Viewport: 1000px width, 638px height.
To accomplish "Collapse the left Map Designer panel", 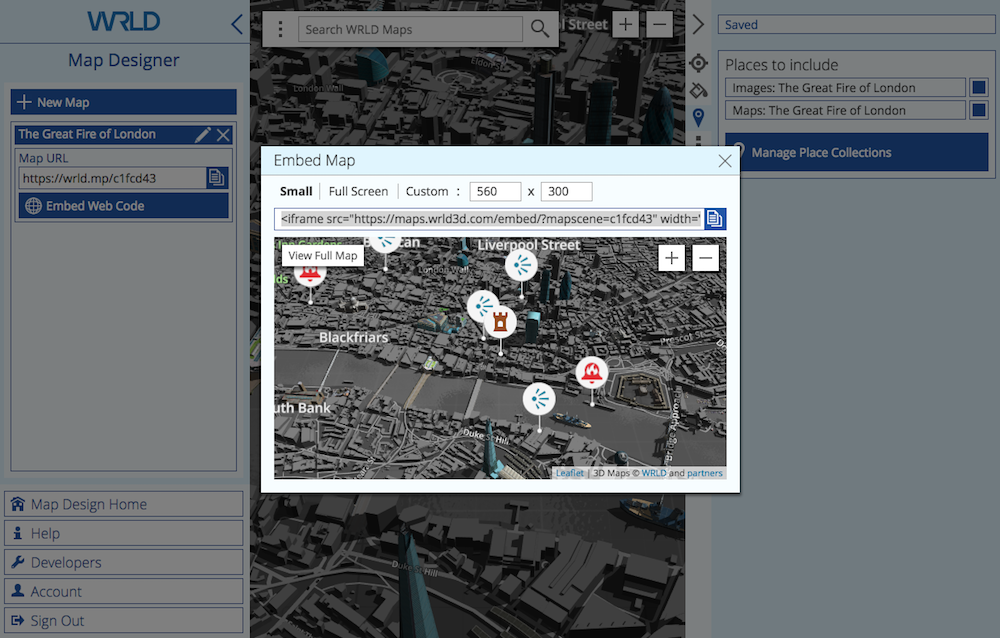I will tap(237, 24).
